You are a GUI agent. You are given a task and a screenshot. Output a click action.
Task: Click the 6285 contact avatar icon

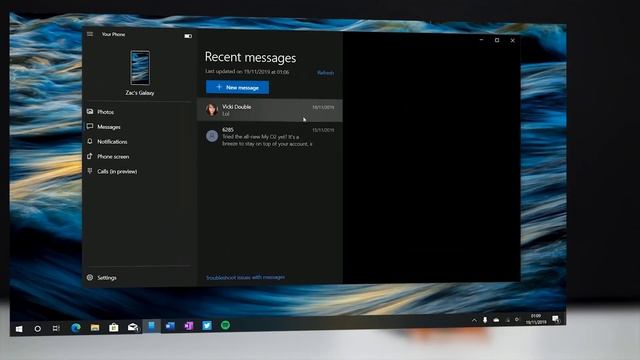[x=211, y=136]
